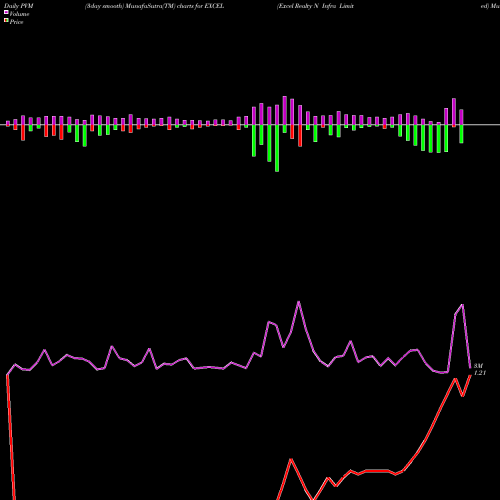Select the 'Price' legend label
The width and height of the screenshot is (500, 500).
point(16,22)
